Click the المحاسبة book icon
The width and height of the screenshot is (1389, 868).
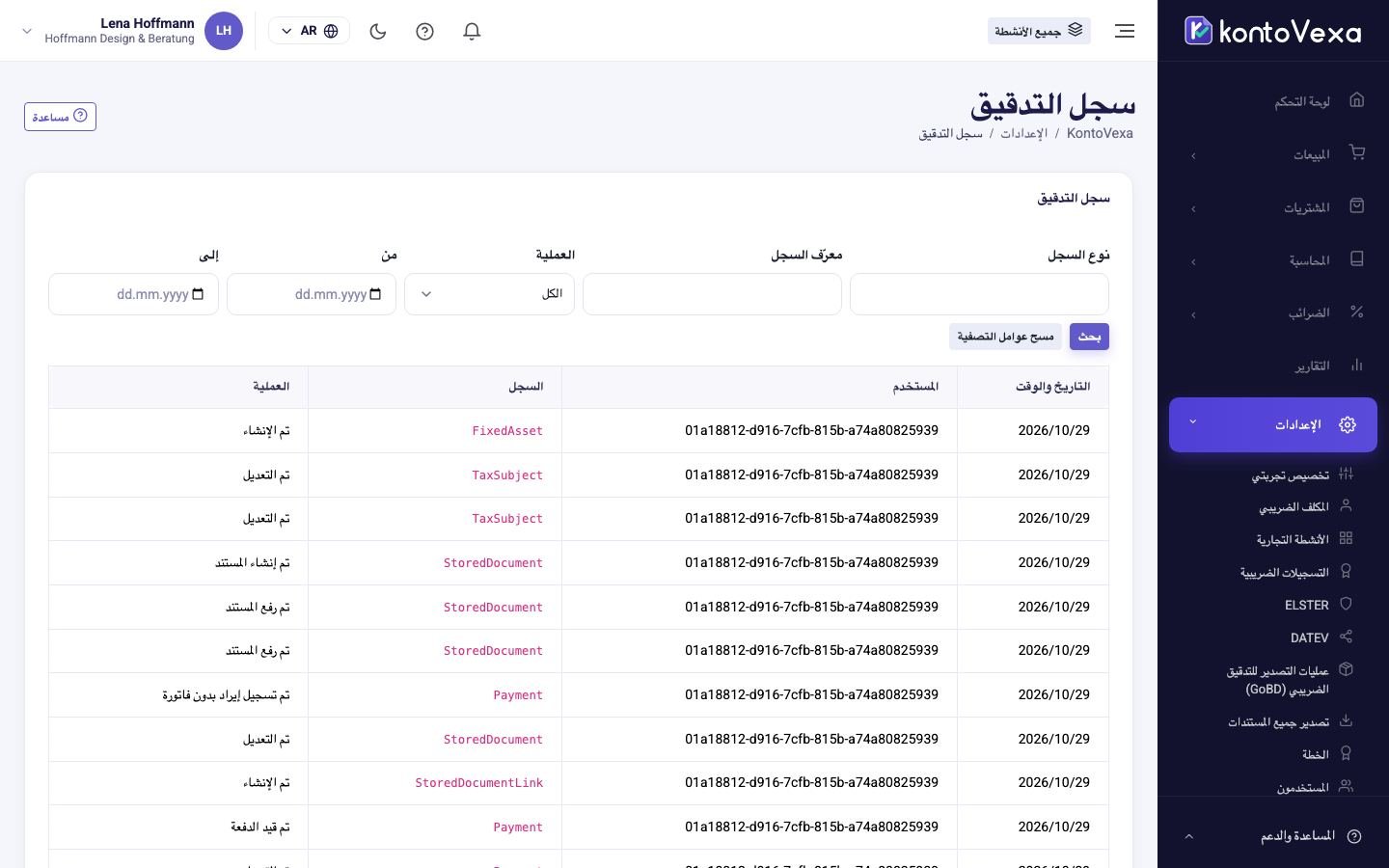[x=1357, y=259]
